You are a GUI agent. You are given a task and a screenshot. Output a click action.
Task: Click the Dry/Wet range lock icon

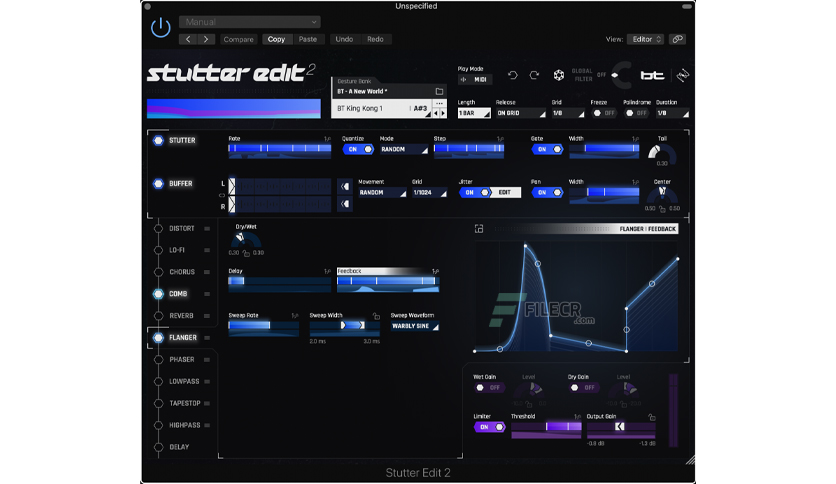(246, 253)
